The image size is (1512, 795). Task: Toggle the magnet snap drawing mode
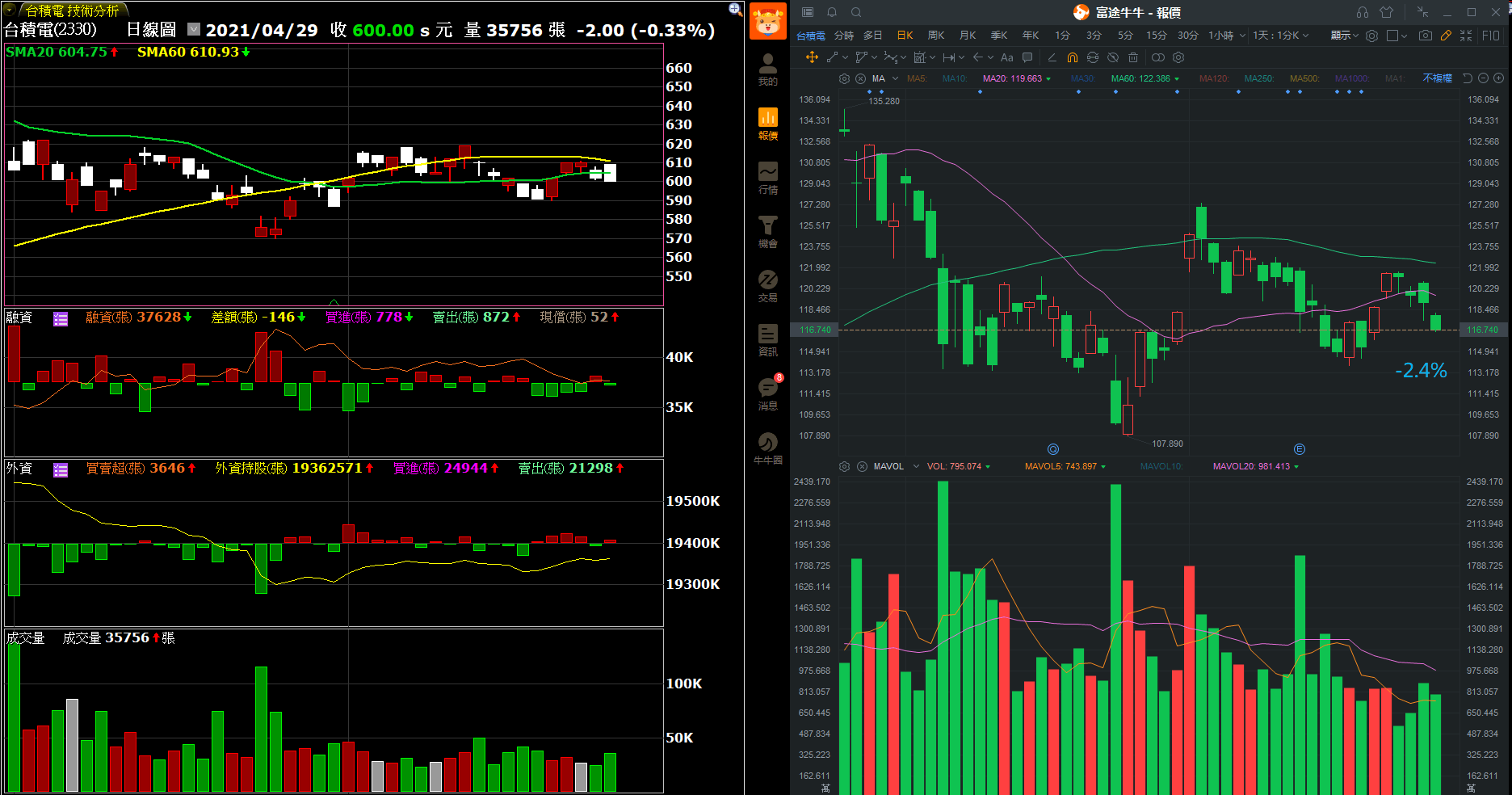point(1073,57)
